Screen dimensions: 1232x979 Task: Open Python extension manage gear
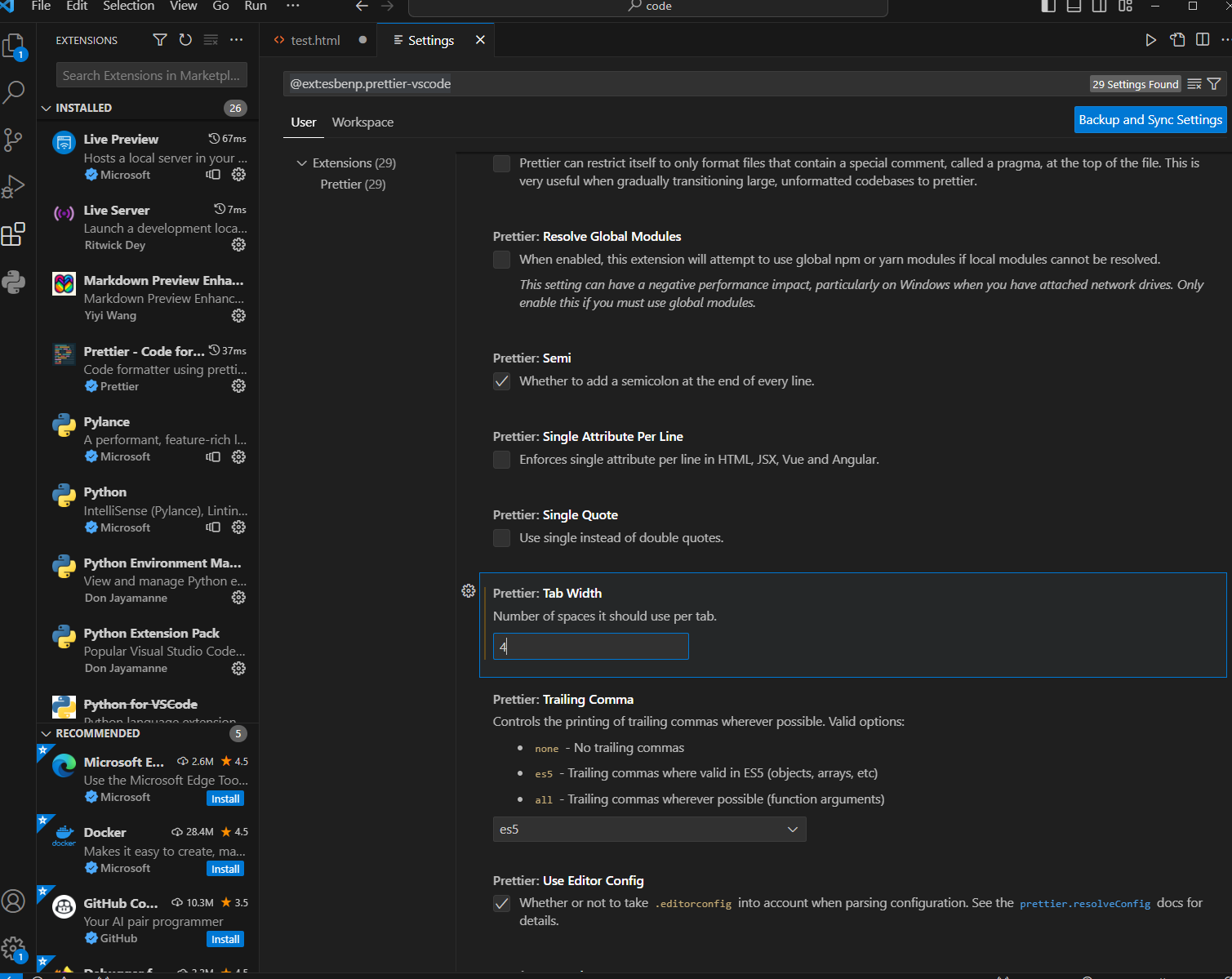238,527
